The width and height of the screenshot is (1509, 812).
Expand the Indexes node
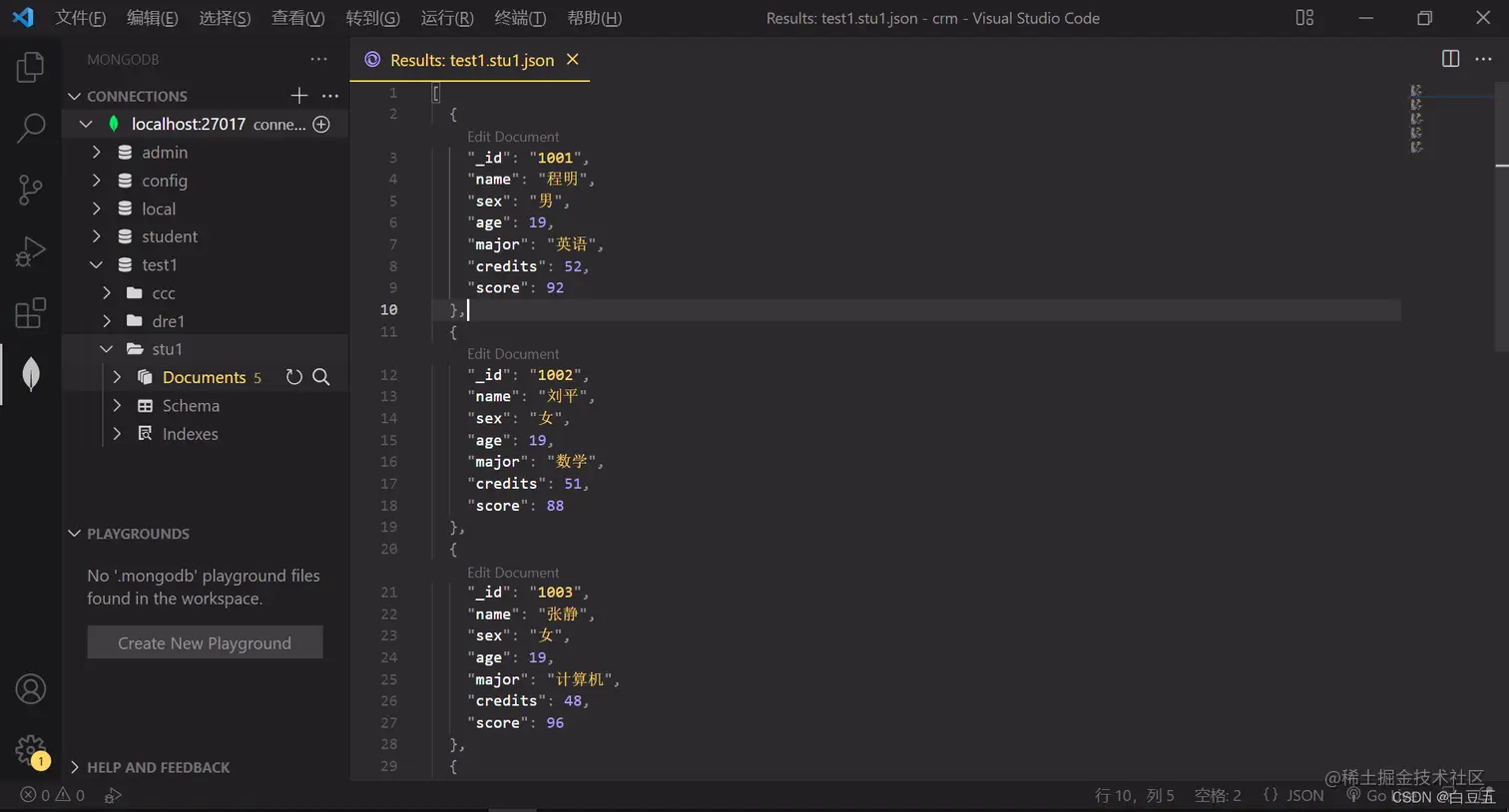point(117,434)
